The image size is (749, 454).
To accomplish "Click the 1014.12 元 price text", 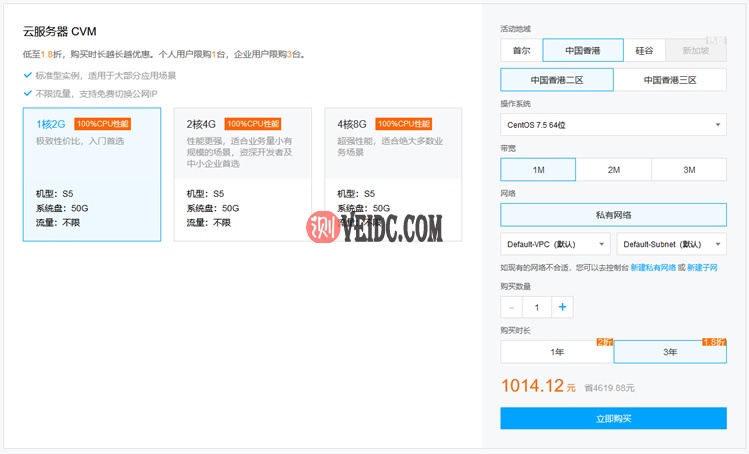I will (538, 386).
